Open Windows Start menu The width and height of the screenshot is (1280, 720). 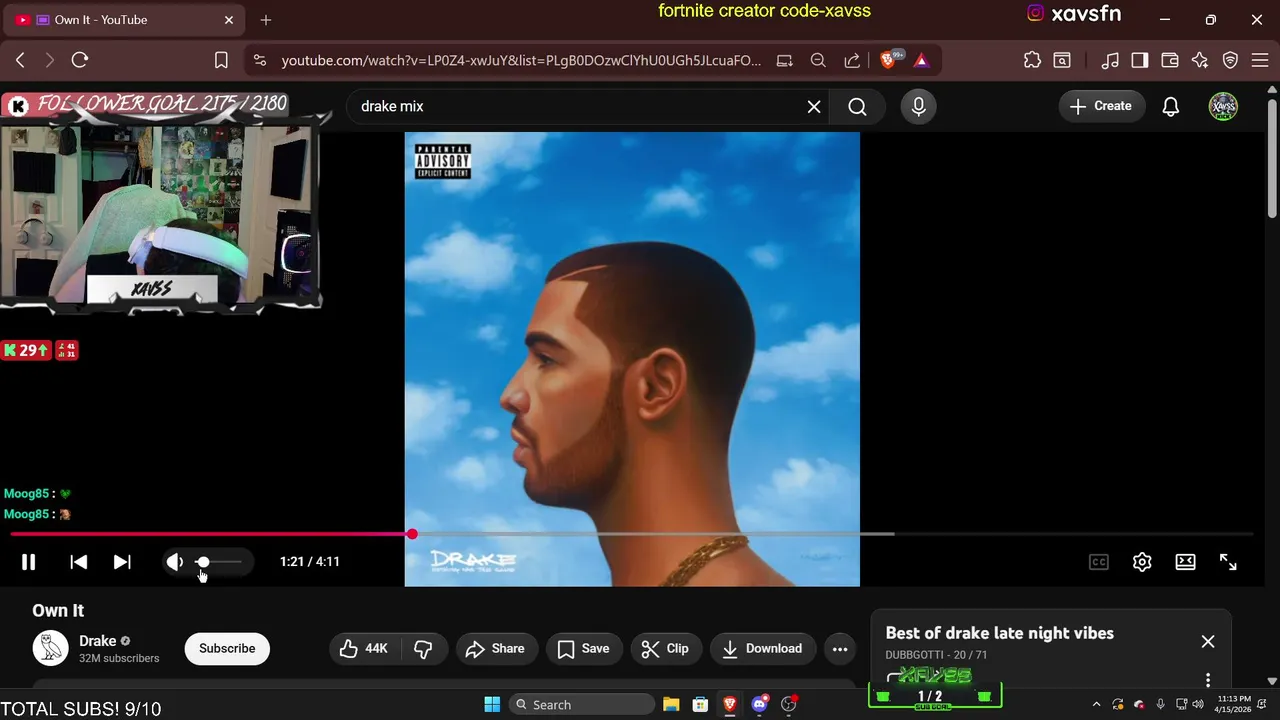(x=492, y=705)
